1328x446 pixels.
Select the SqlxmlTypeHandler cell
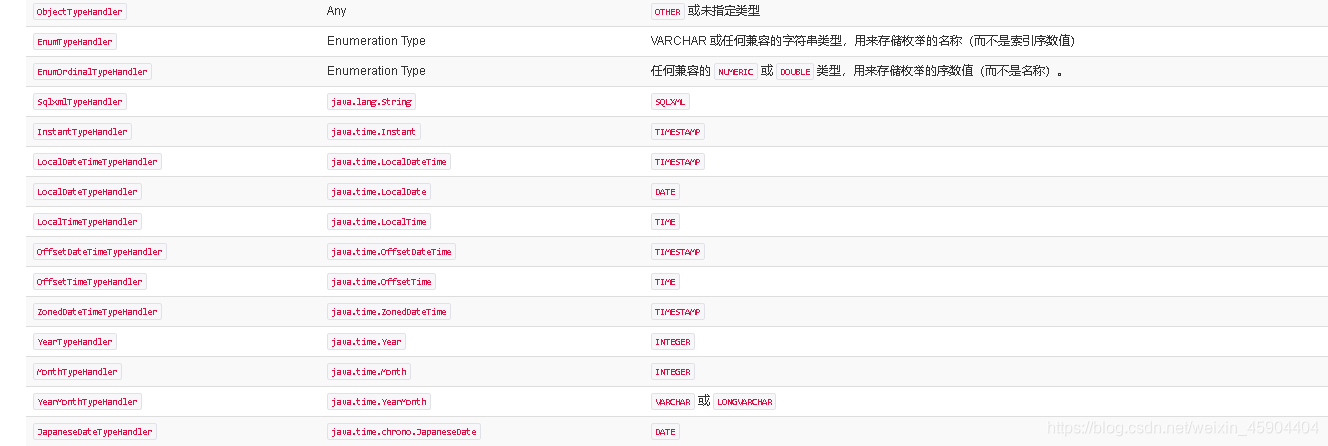pyautogui.click(x=80, y=102)
